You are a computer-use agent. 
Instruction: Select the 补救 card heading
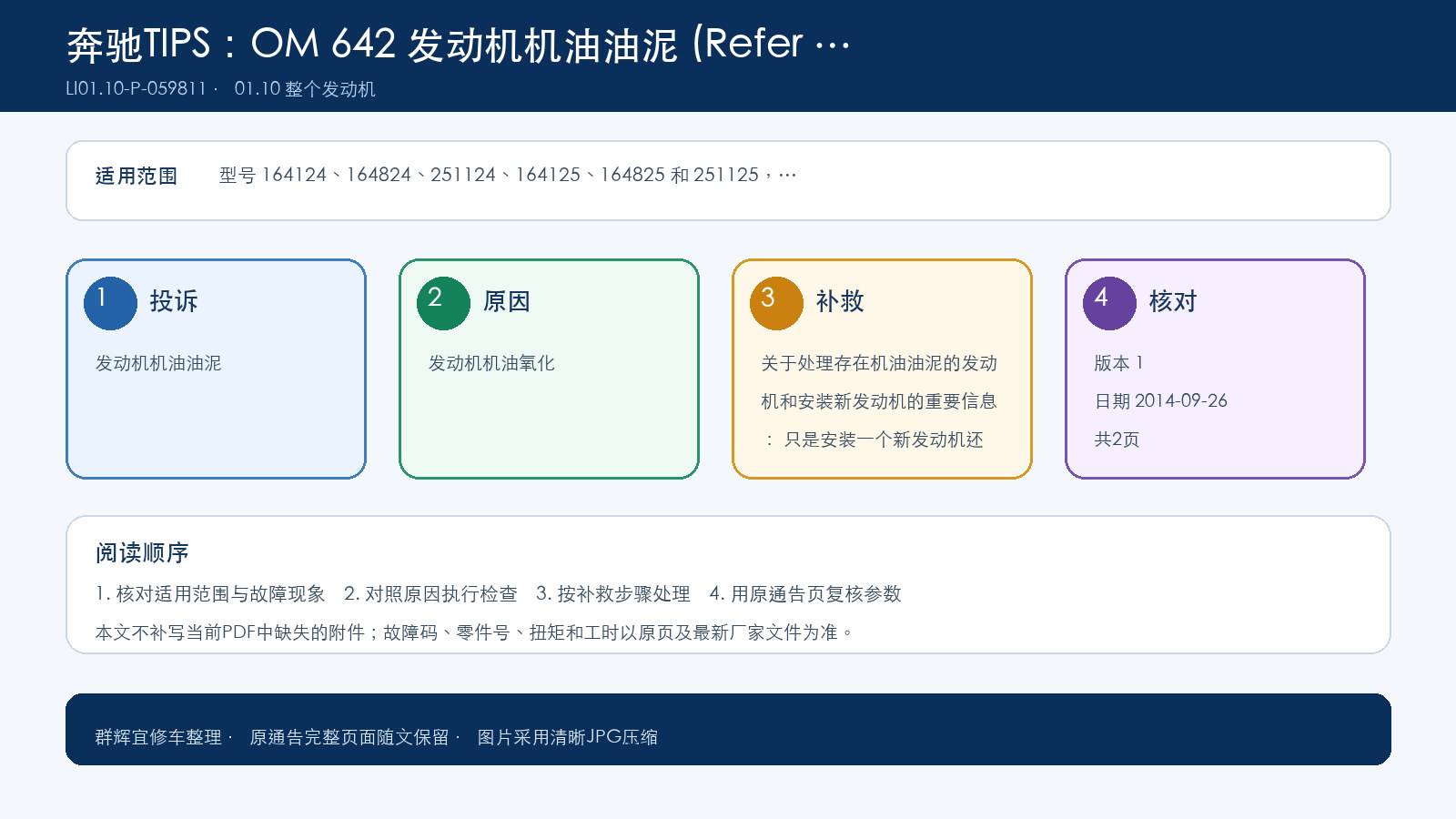(840, 301)
